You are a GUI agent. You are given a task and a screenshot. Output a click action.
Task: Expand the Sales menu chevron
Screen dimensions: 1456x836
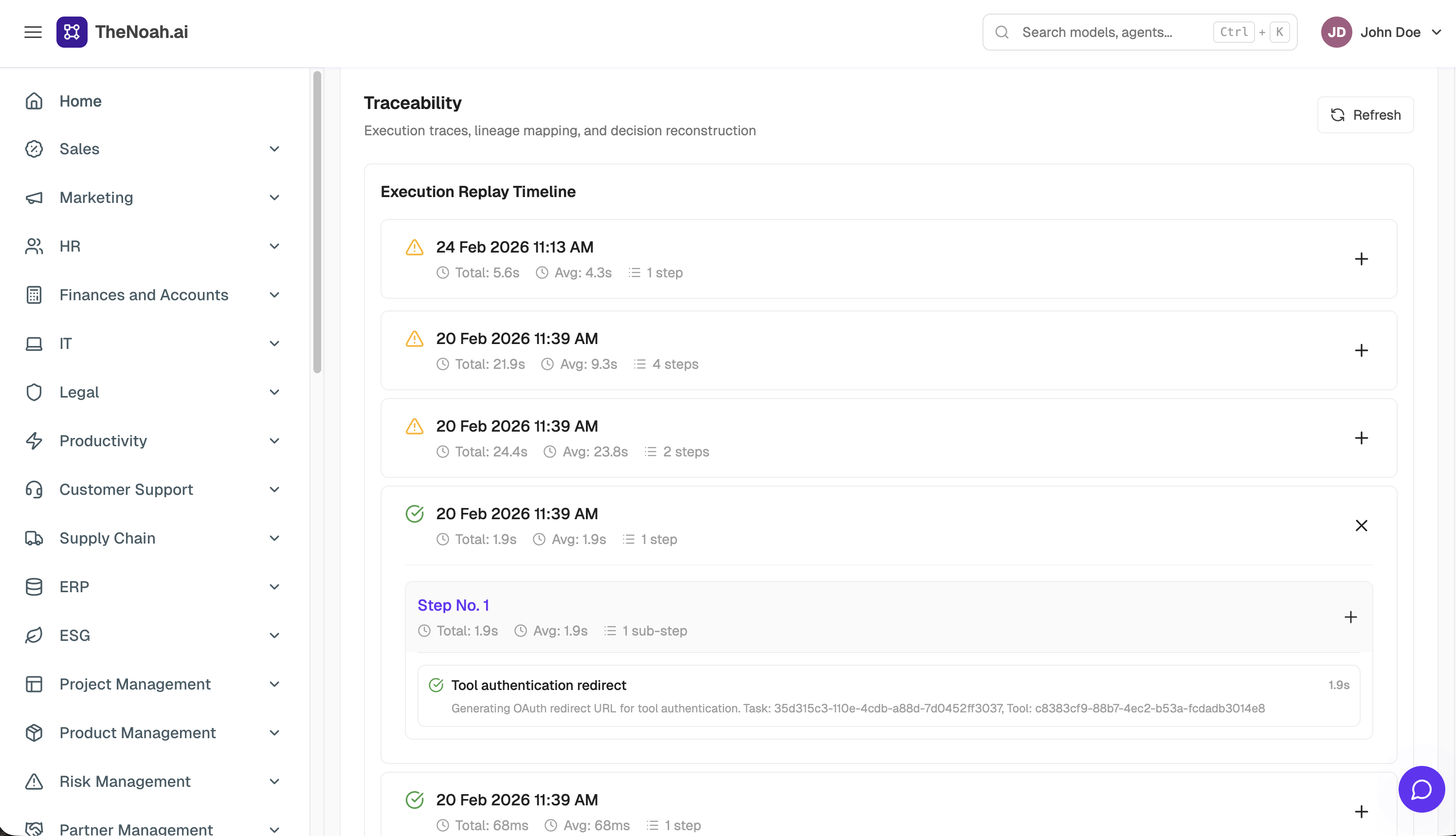(274, 149)
